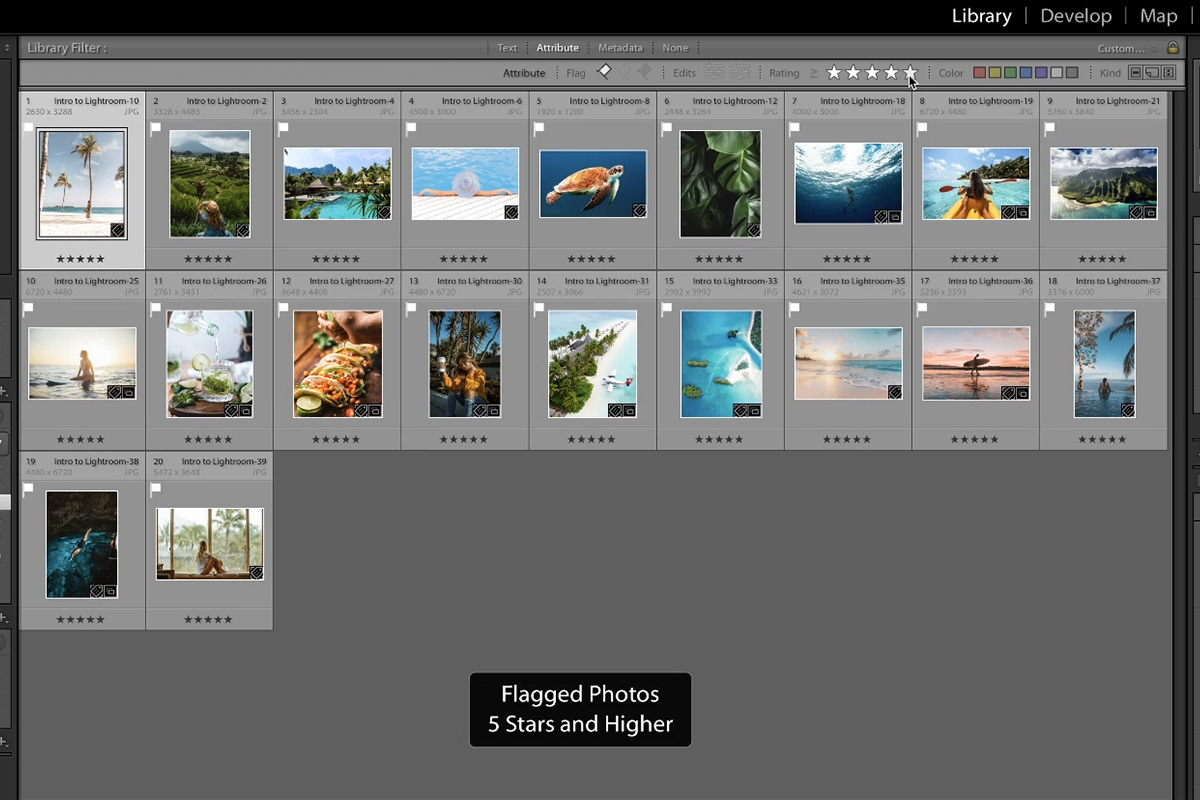
Task: Open the Custom filter preset dropdown
Action: click(x=1122, y=47)
